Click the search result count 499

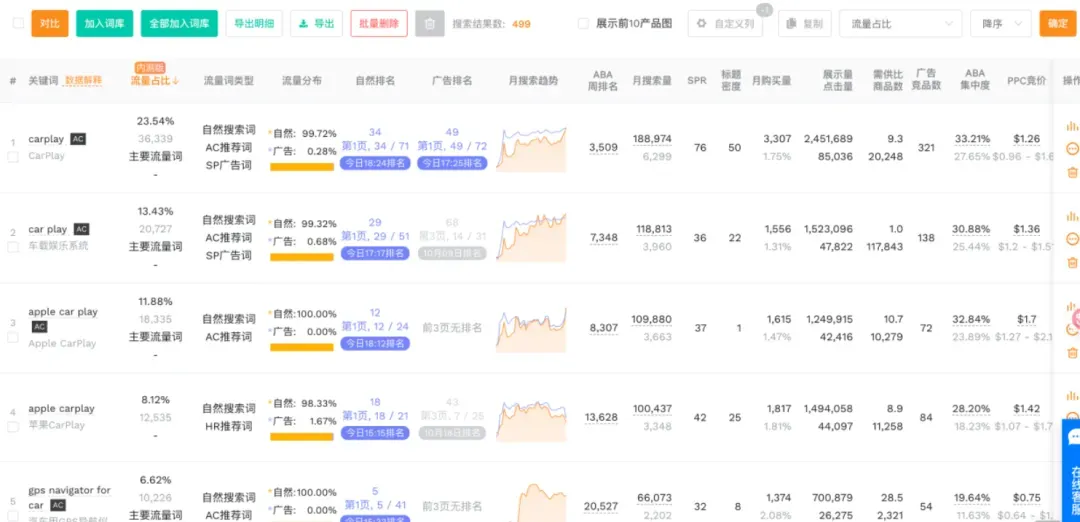521,24
